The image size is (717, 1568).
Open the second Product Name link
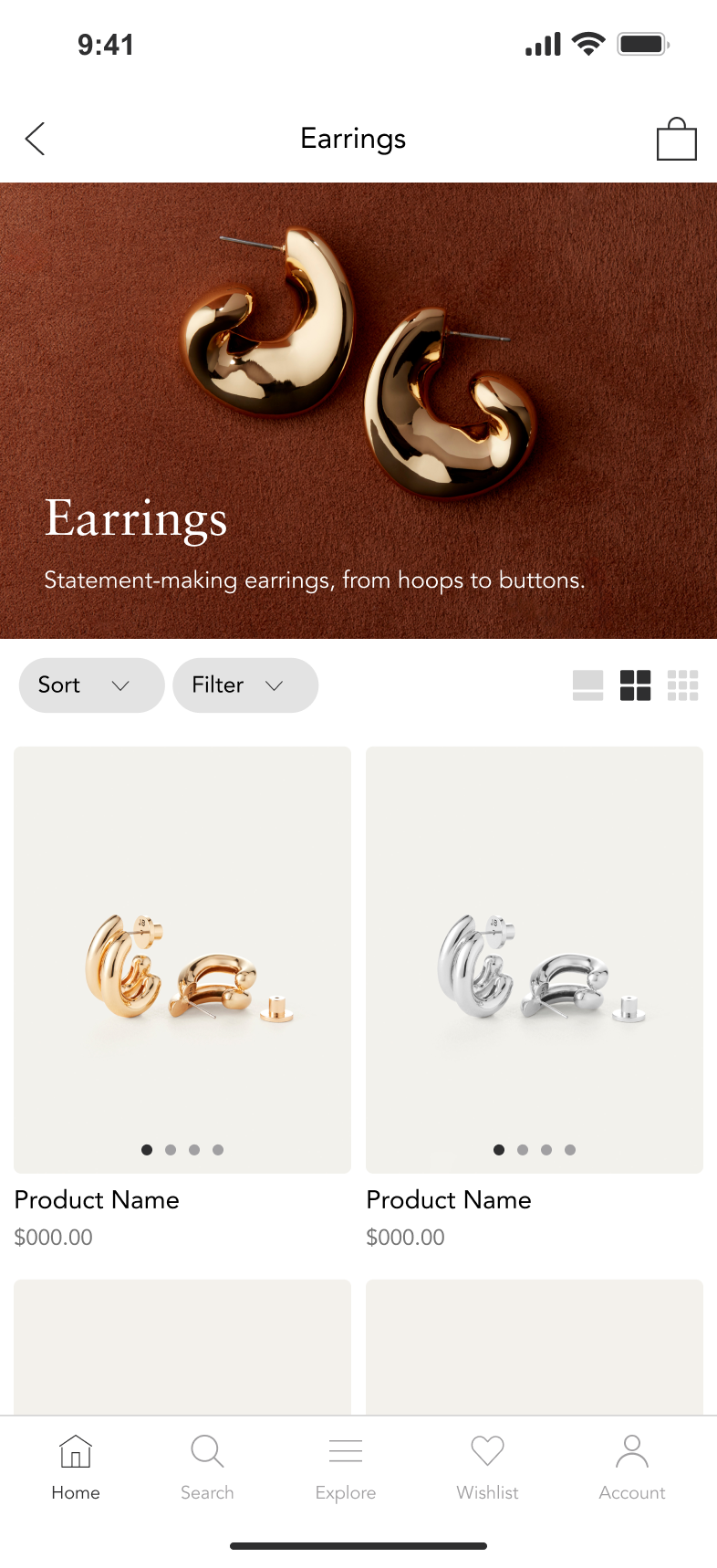pos(449,1199)
